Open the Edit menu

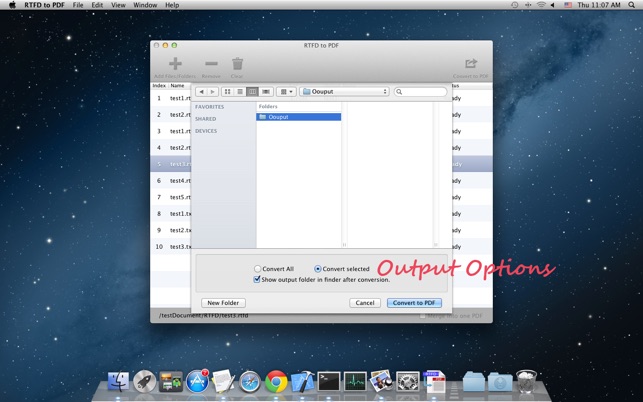[x=97, y=5]
